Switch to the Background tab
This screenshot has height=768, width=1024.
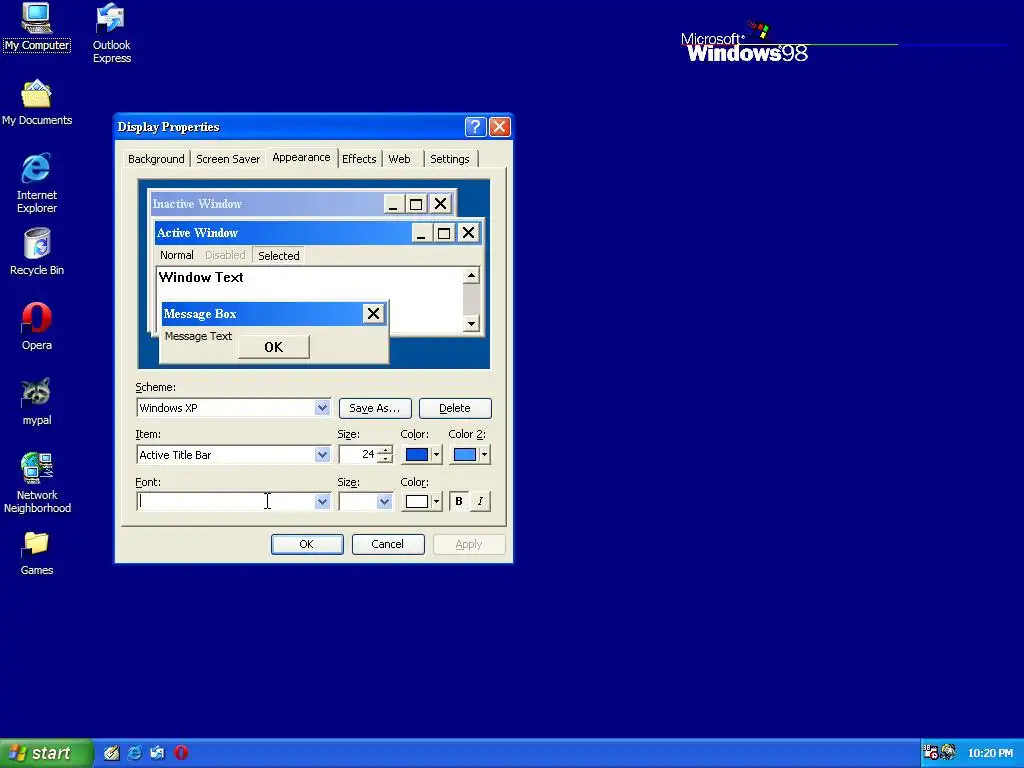click(x=156, y=159)
